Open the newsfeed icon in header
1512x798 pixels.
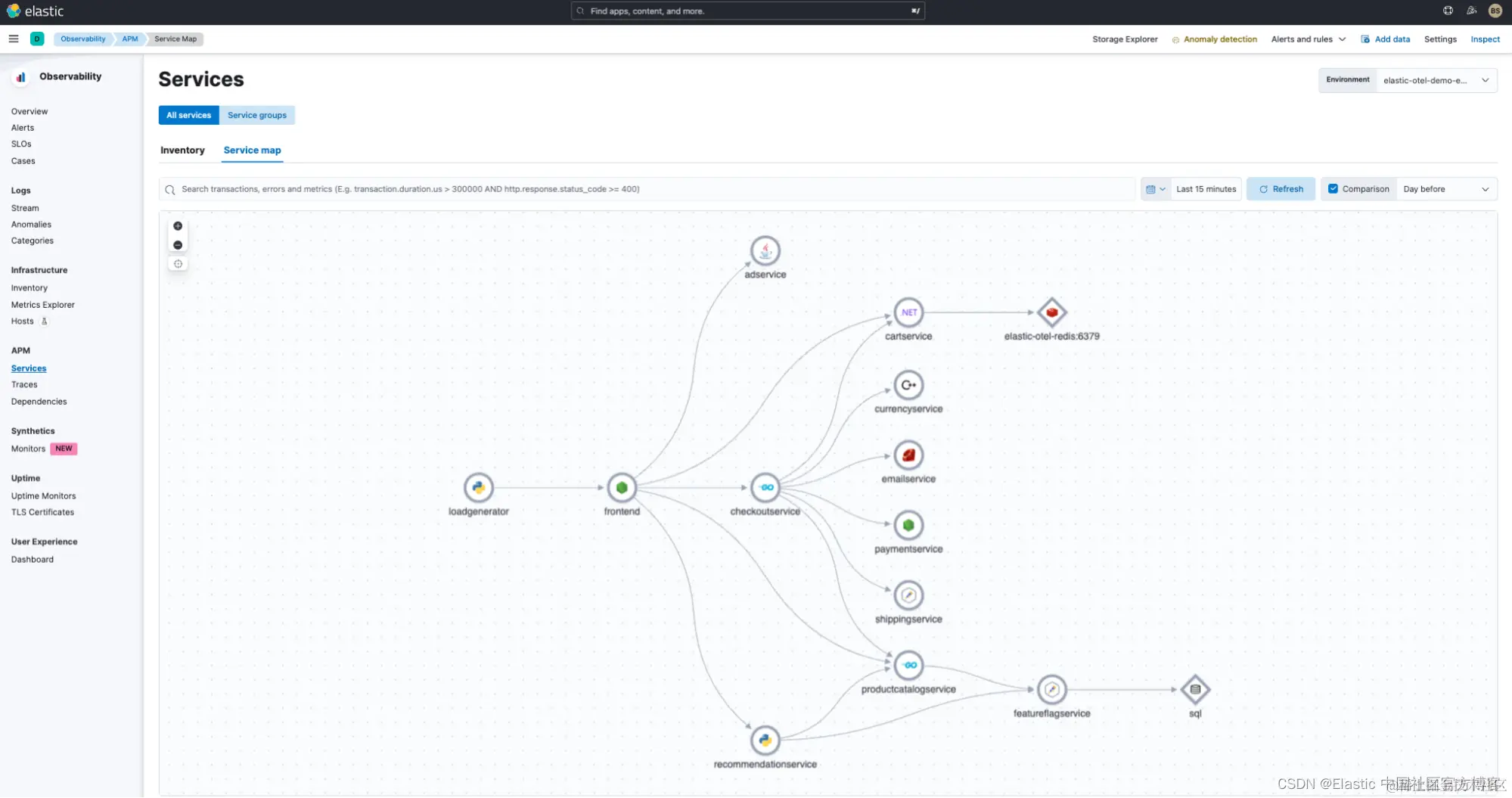1471,11
